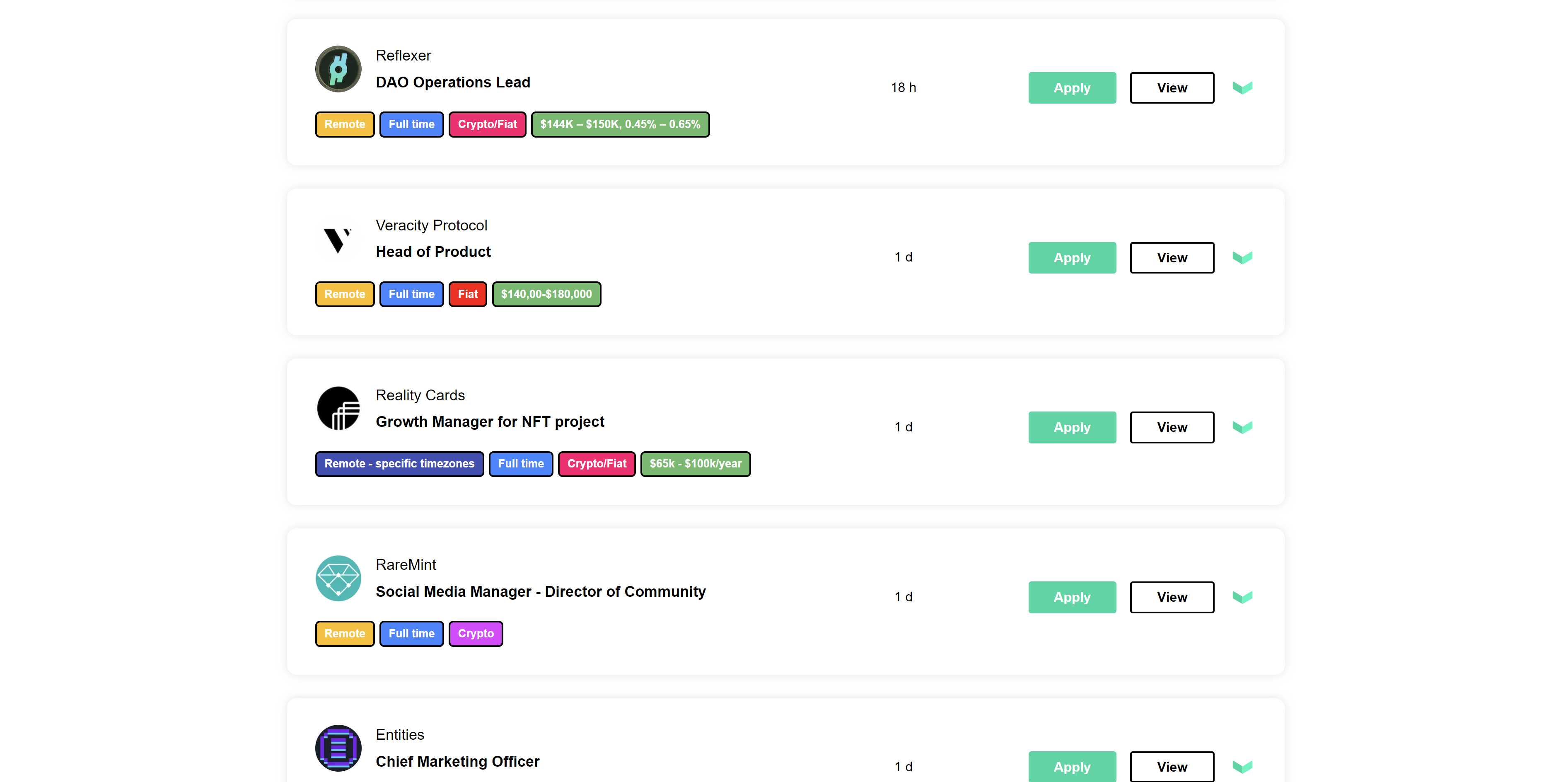Viewport: 1568px width, 782px height.
Task: Click the $65k - $100k/year salary badge
Action: click(695, 463)
